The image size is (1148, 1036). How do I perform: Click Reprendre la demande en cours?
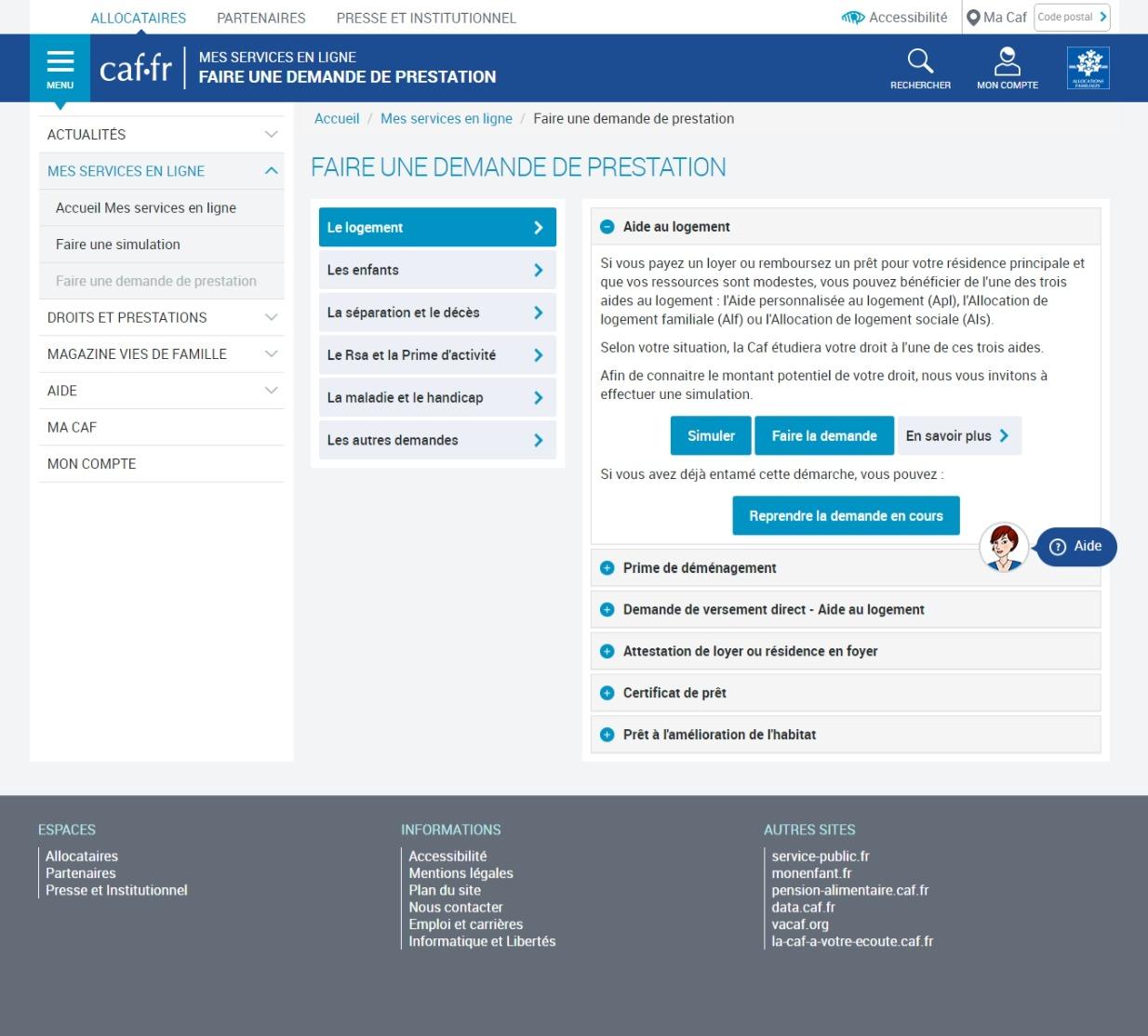846,515
